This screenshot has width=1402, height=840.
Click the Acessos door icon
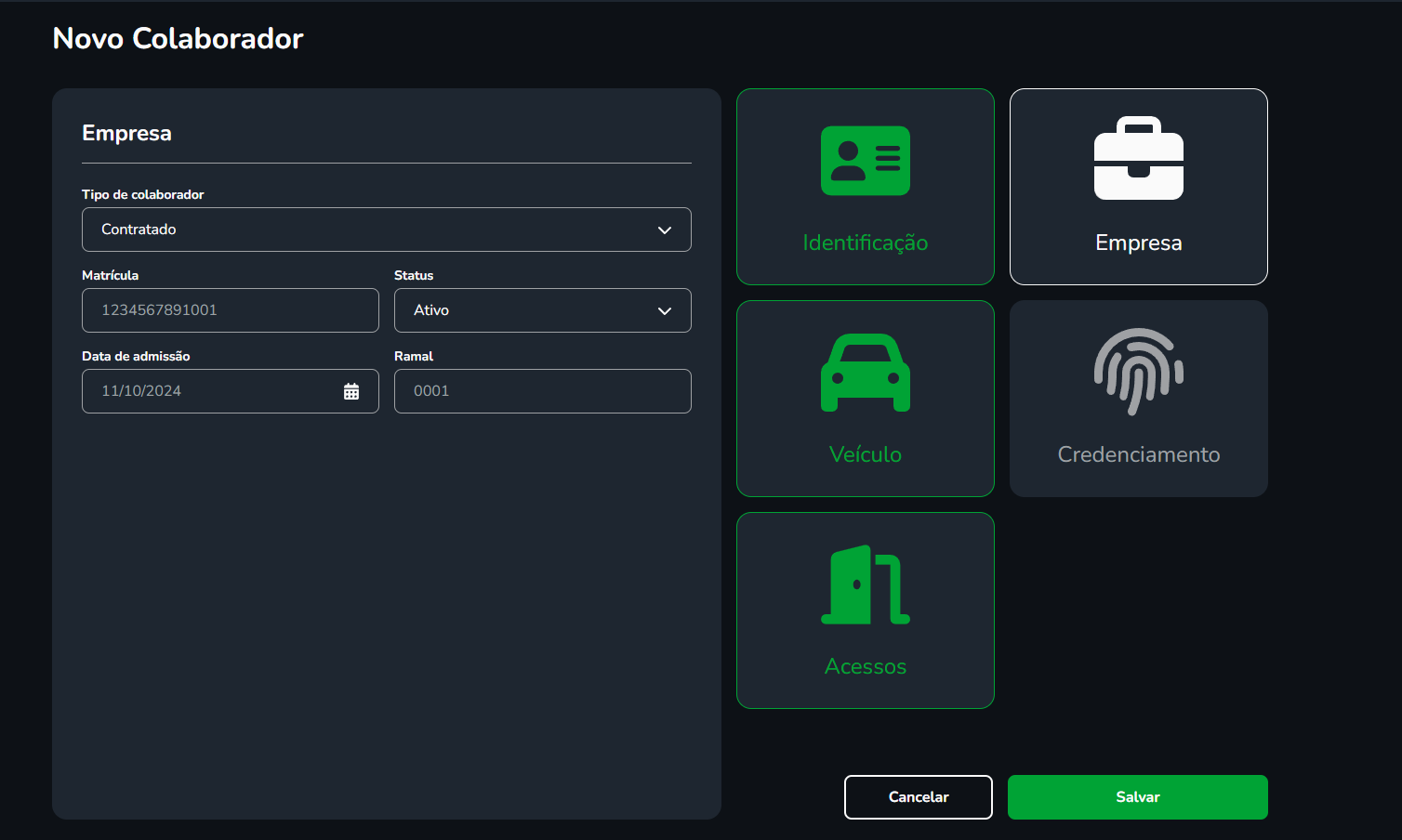[865, 584]
